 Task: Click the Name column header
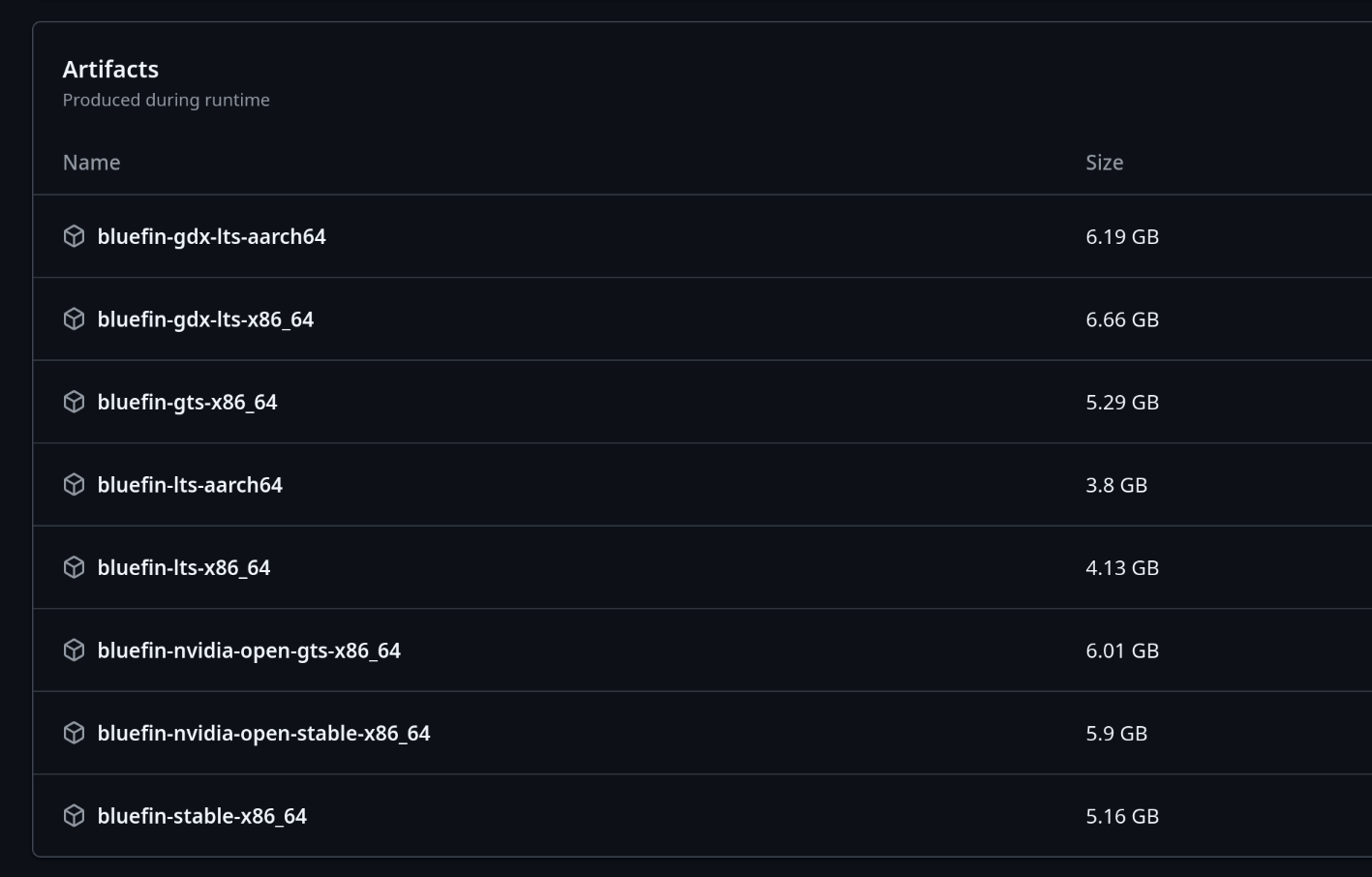(91, 163)
